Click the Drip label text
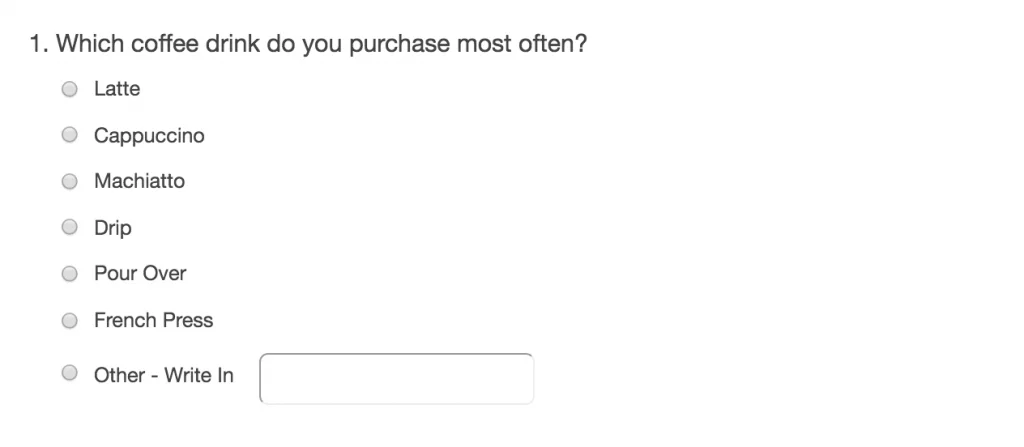 point(113,228)
